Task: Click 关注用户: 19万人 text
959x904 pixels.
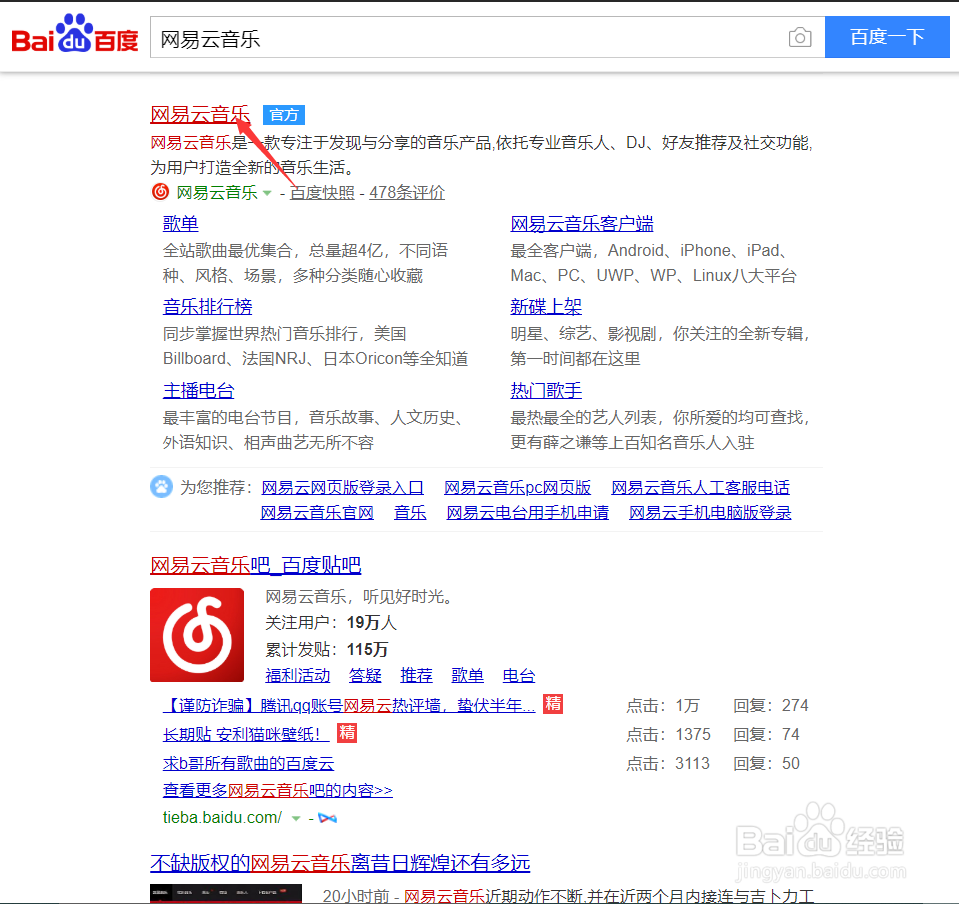Action: [331, 623]
